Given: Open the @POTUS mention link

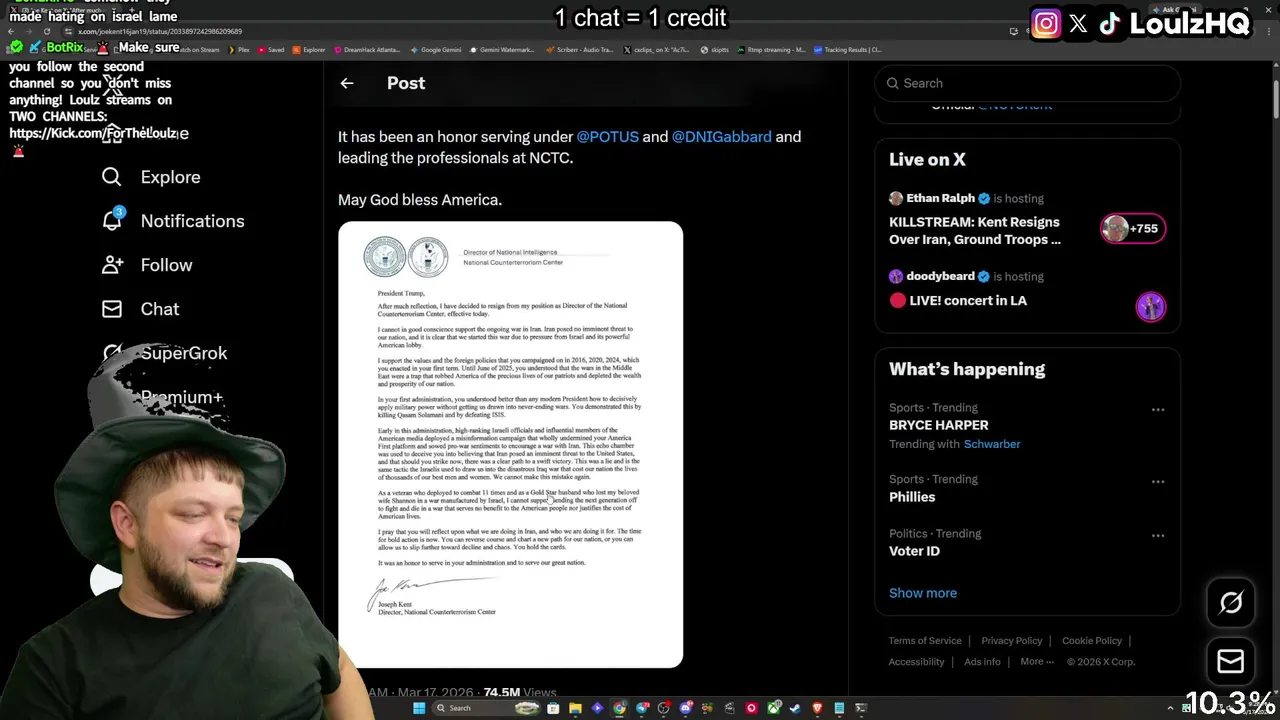Looking at the screenshot, I should pos(607,137).
